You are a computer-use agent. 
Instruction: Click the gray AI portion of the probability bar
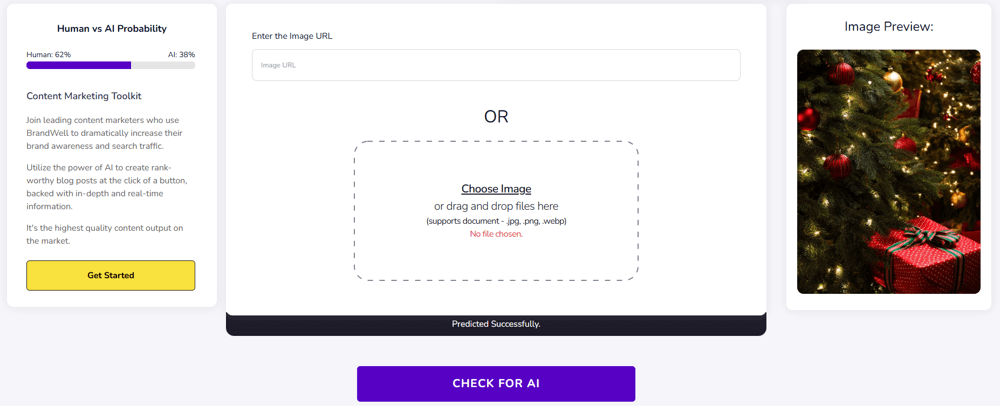click(x=163, y=65)
